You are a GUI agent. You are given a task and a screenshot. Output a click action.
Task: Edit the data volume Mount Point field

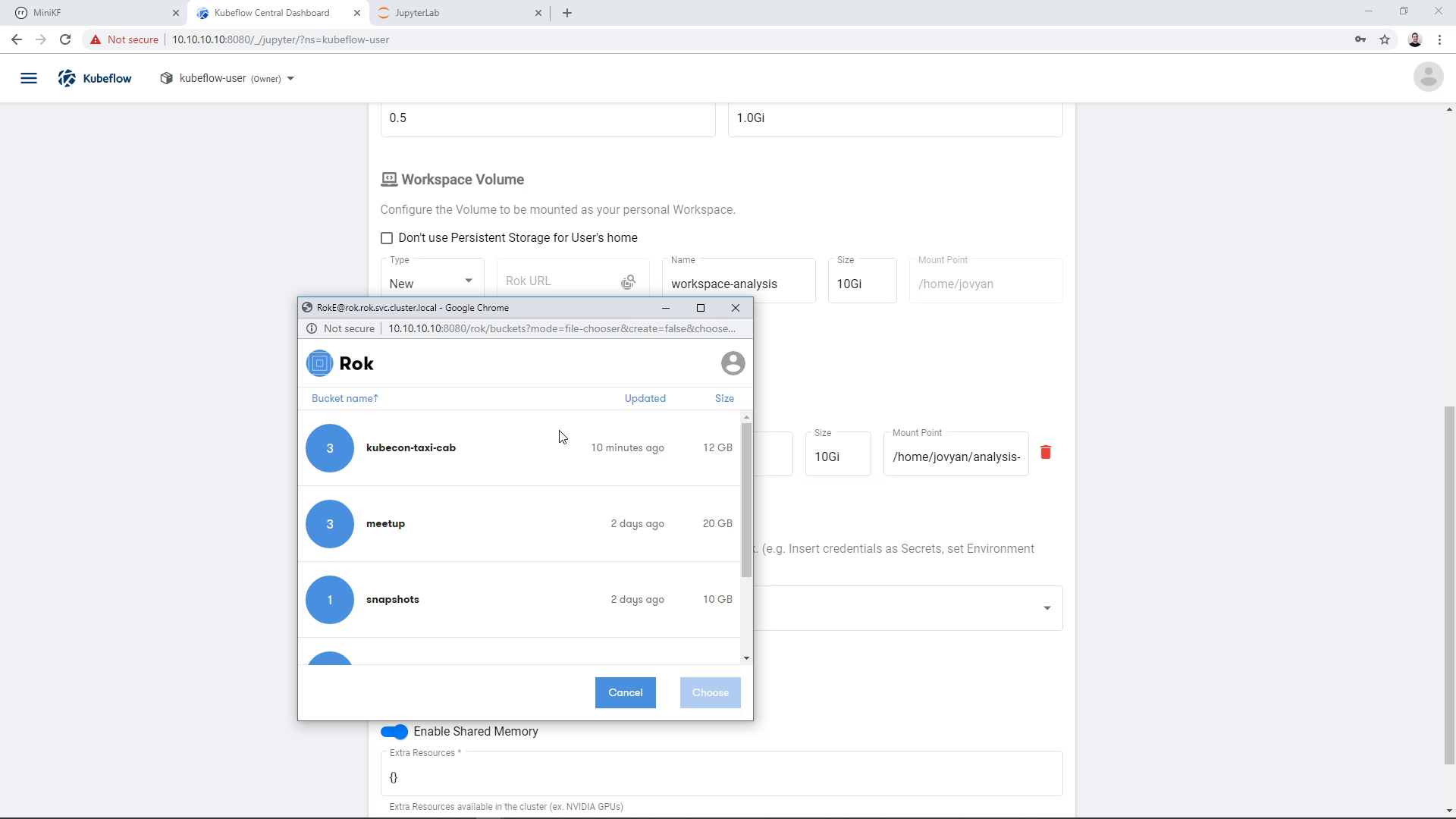tap(956, 454)
